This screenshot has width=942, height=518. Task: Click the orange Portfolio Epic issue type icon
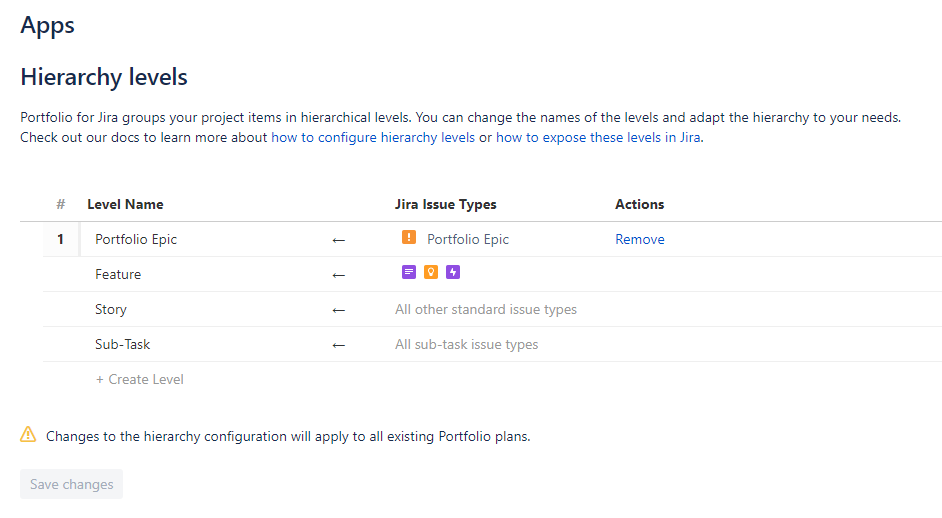tap(409, 237)
